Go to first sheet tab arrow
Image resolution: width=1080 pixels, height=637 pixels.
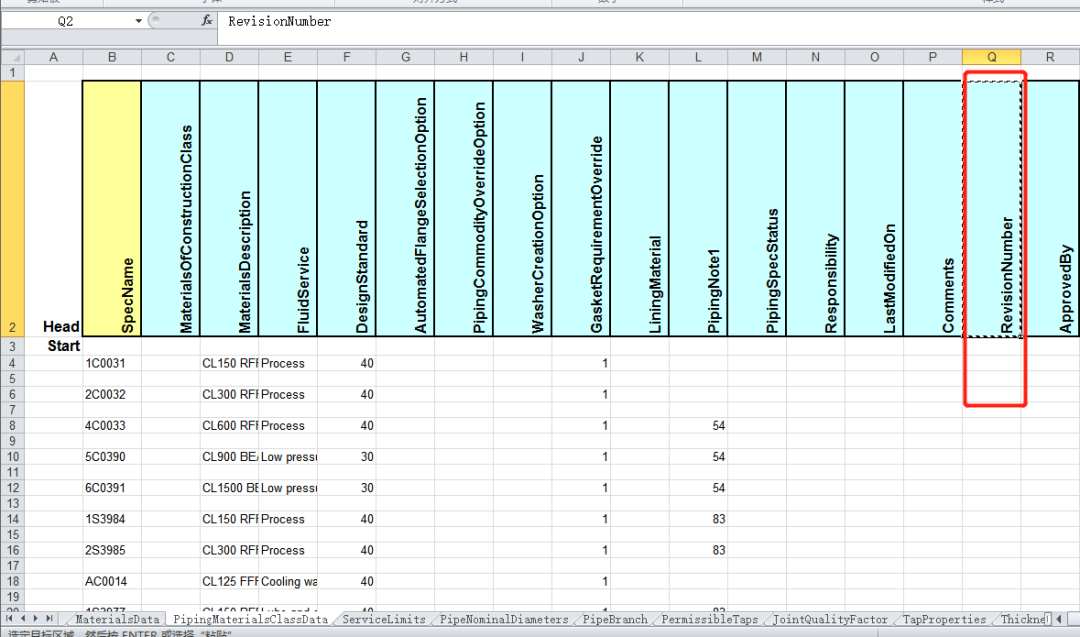[x=9, y=618]
